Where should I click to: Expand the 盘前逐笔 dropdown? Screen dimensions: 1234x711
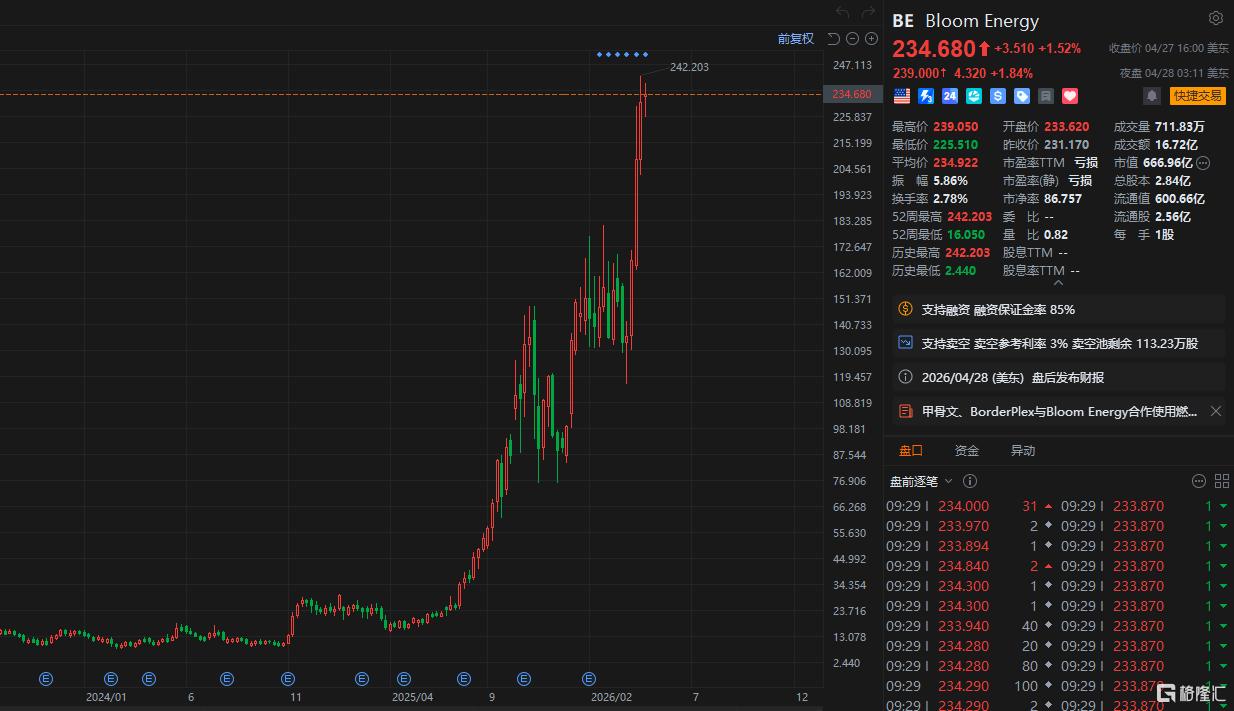(x=921, y=481)
